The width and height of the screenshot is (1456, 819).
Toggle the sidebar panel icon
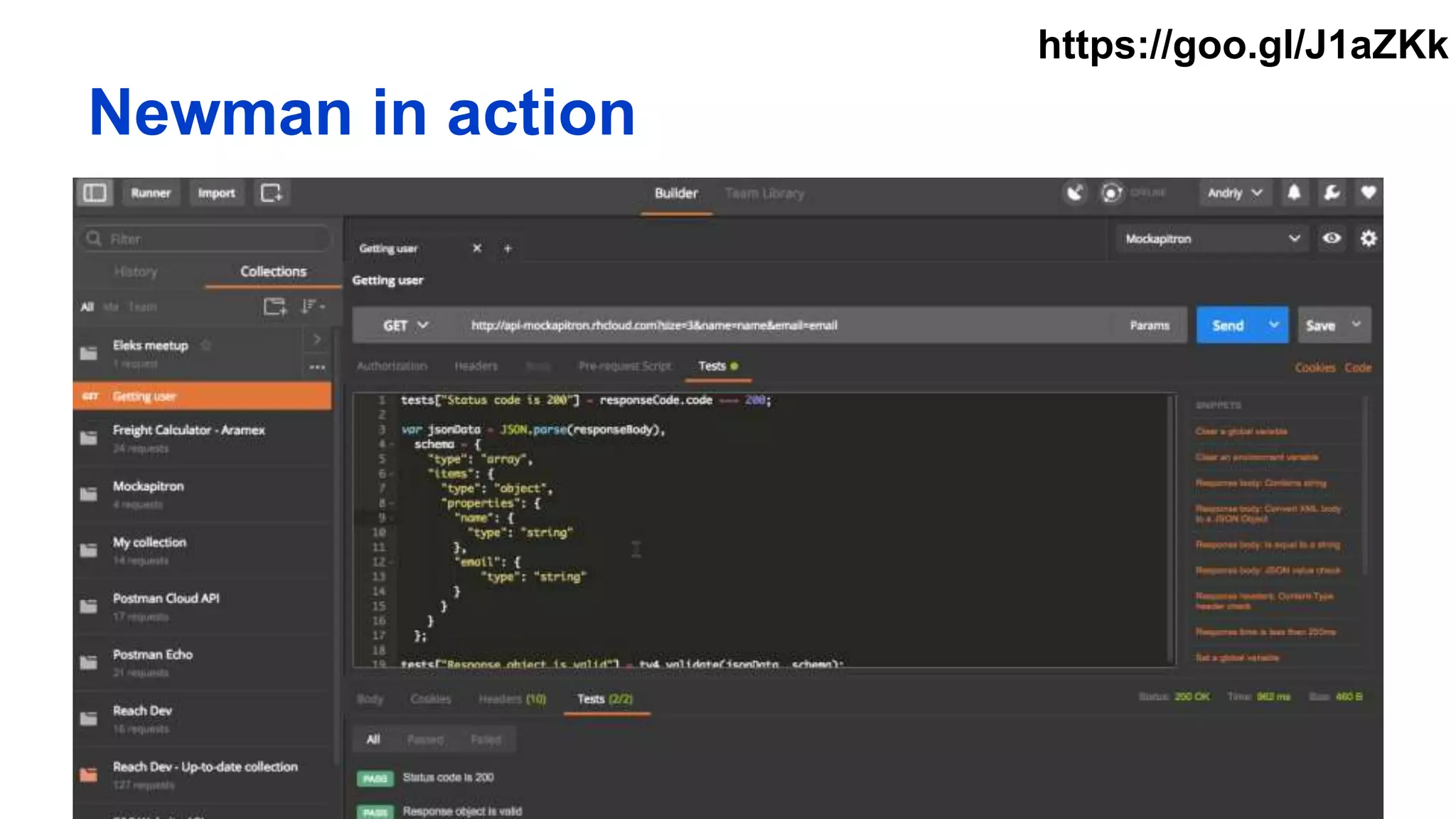(x=95, y=193)
